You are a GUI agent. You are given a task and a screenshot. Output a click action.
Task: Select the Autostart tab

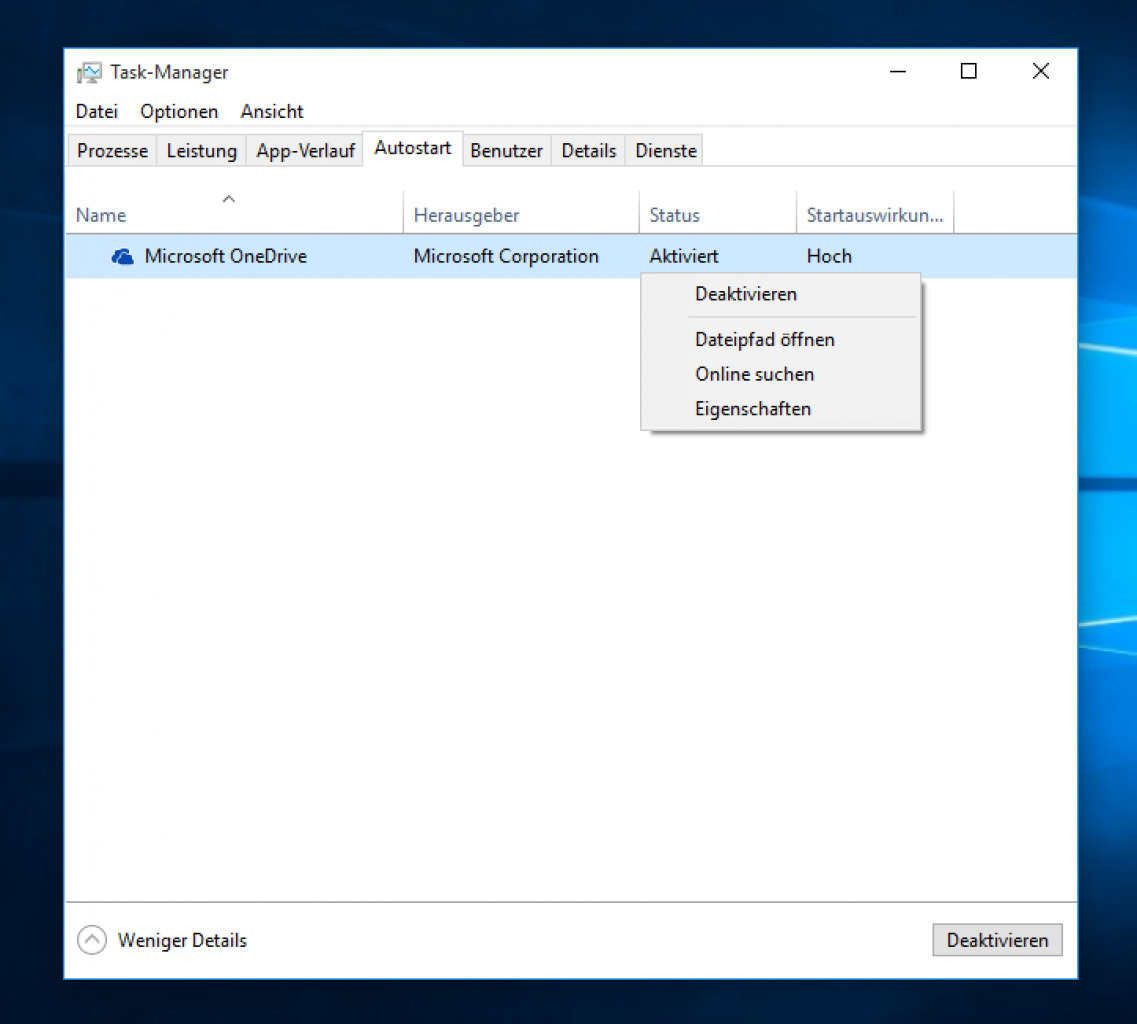pos(413,149)
